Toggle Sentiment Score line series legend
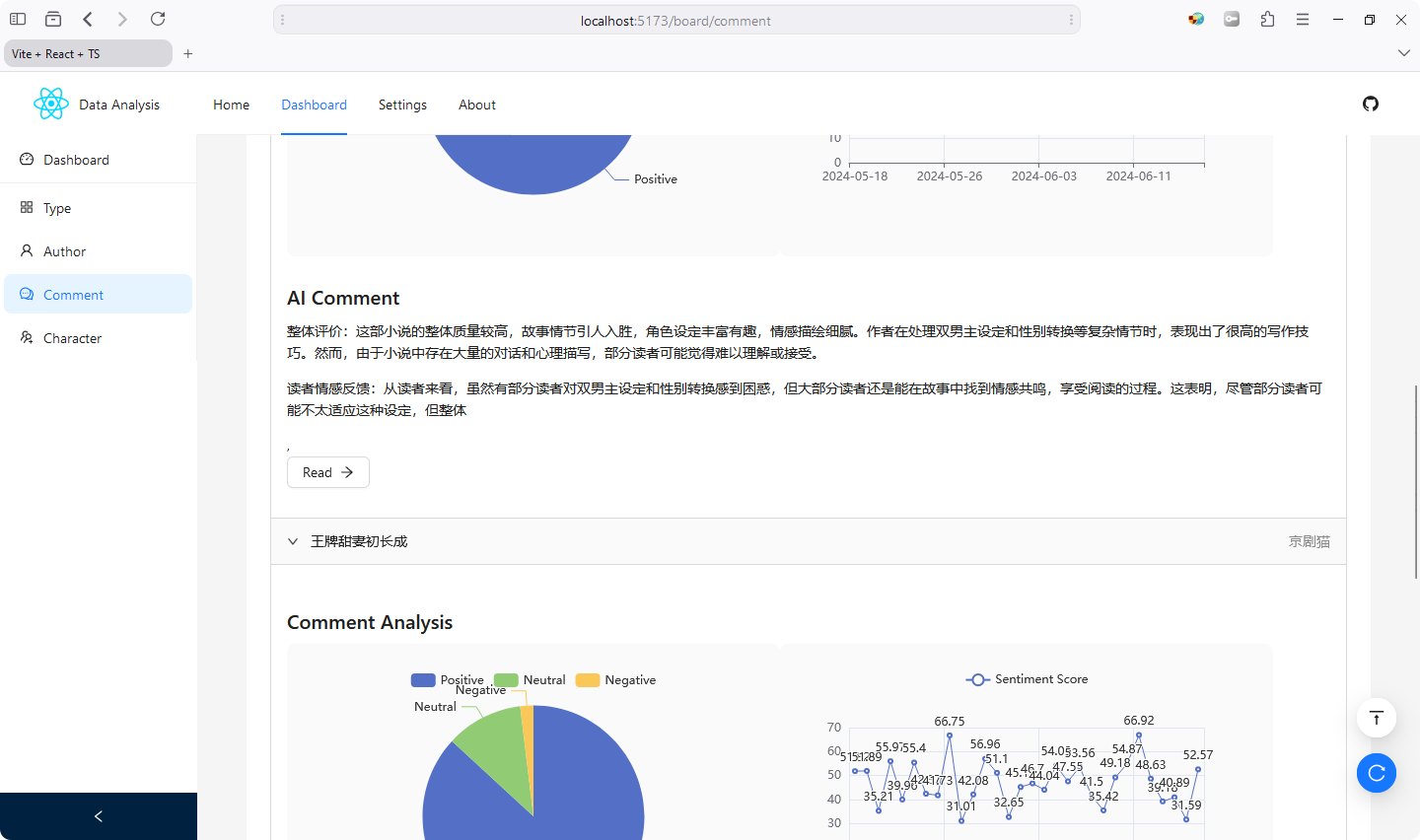Screen dimensions: 1420x840 (1027, 679)
